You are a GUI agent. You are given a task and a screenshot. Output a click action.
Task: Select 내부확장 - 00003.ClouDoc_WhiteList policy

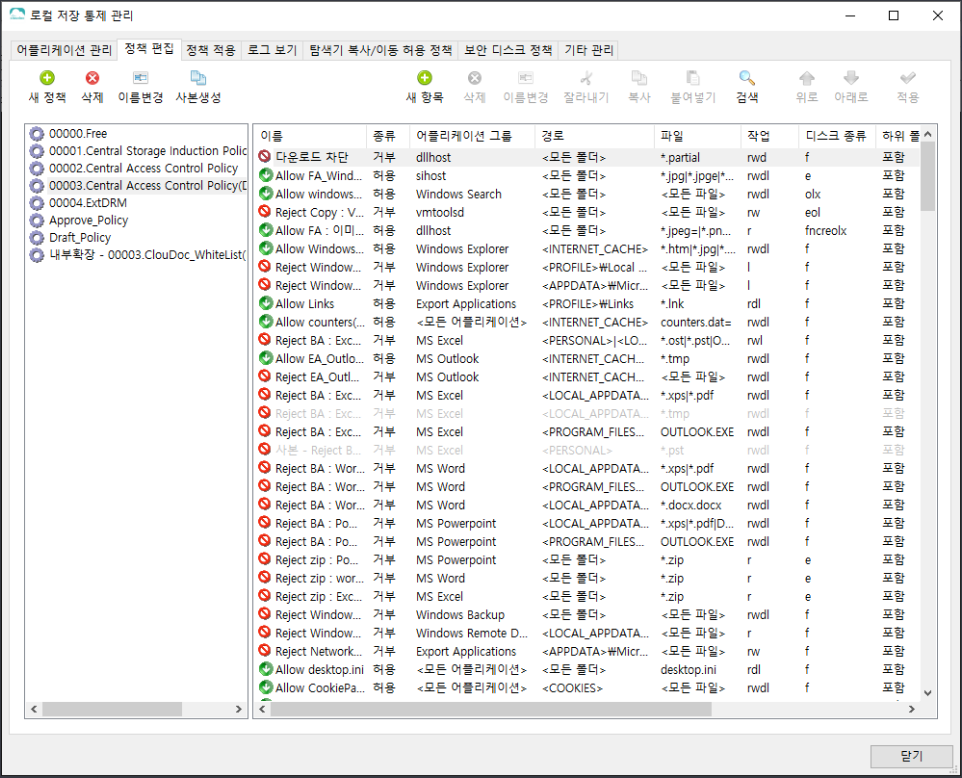pyautogui.click(x=147, y=255)
